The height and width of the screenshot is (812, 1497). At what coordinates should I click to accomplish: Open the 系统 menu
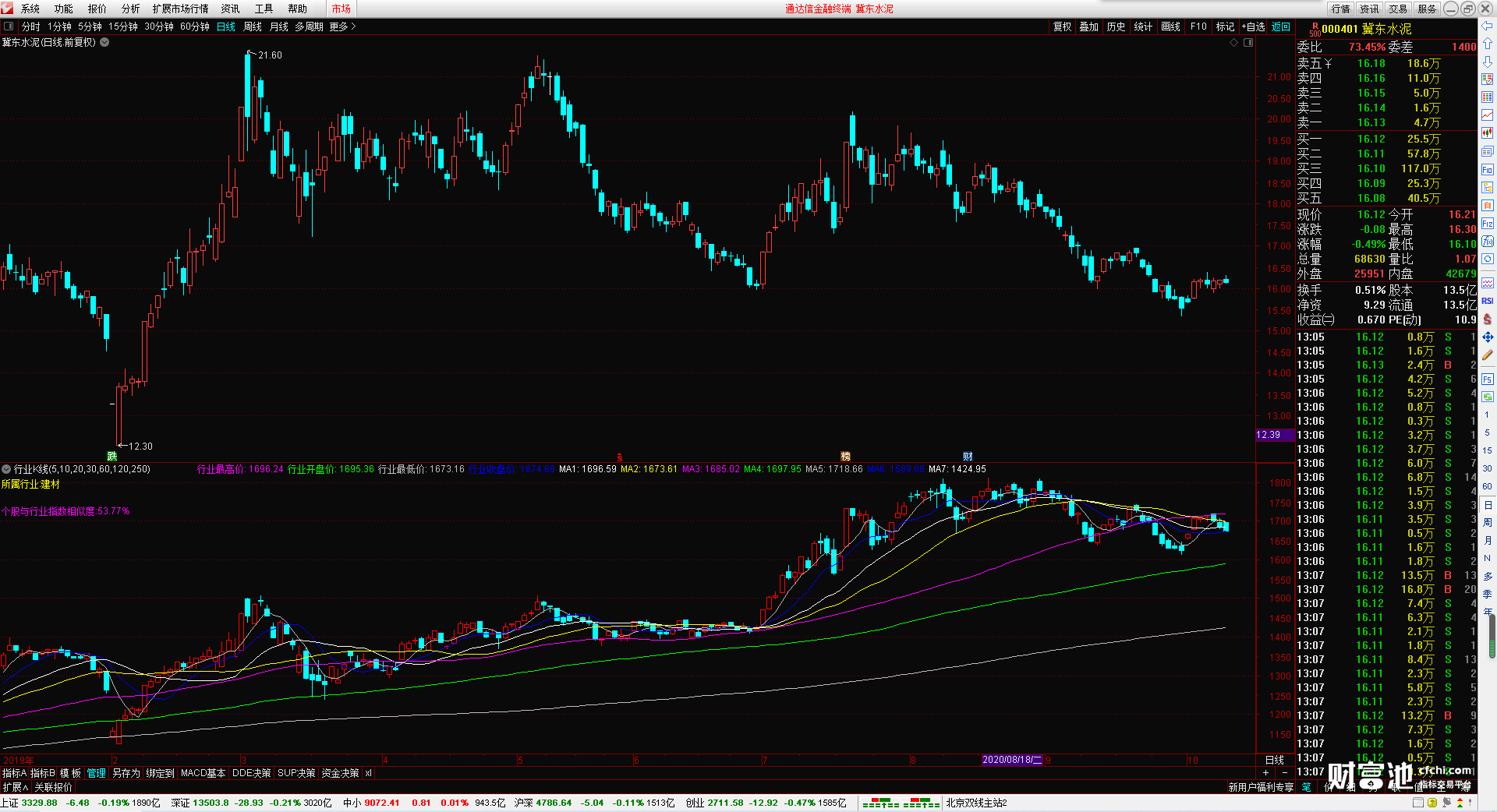[30, 9]
